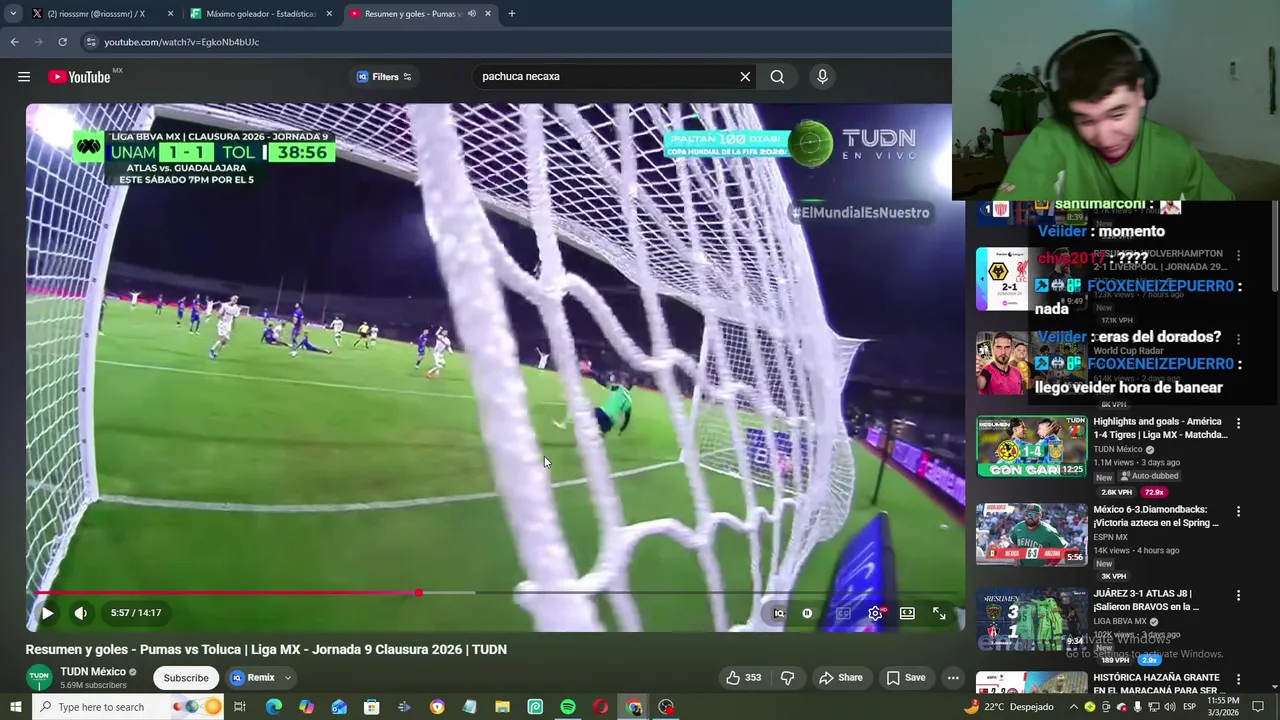Start voice search with the microphone
This screenshot has width=1280, height=720.
(822, 77)
